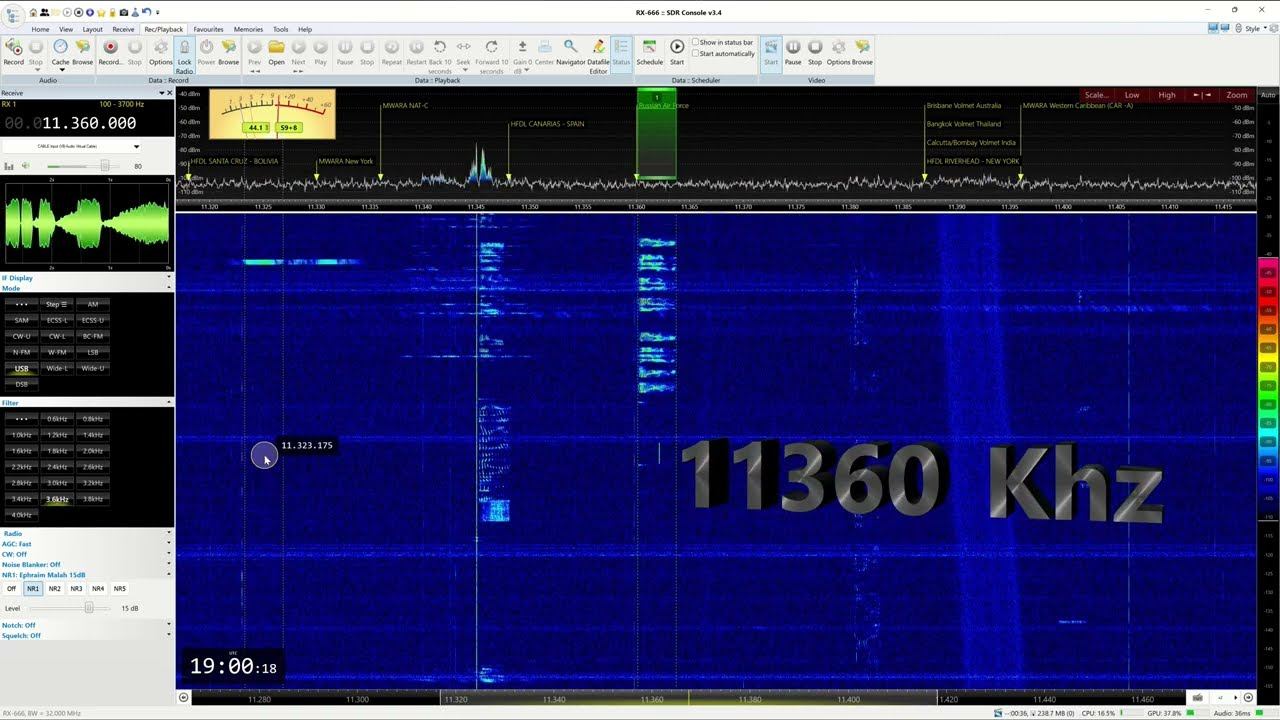Switch mode to AM
Image resolution: width=1280 pixels, height=720 pixels.
pos(93,304)
